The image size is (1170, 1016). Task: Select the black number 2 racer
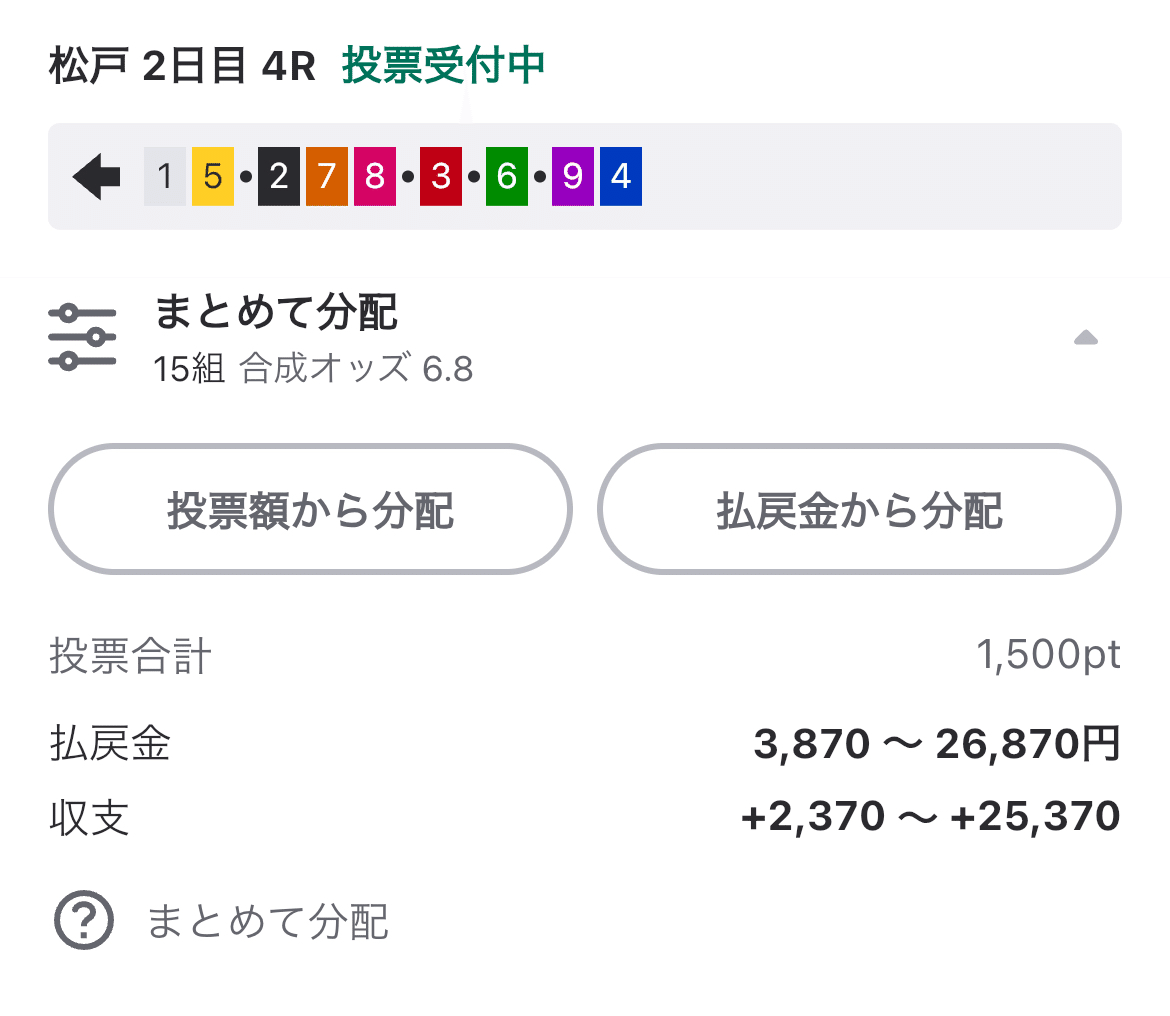coord(277,176)
